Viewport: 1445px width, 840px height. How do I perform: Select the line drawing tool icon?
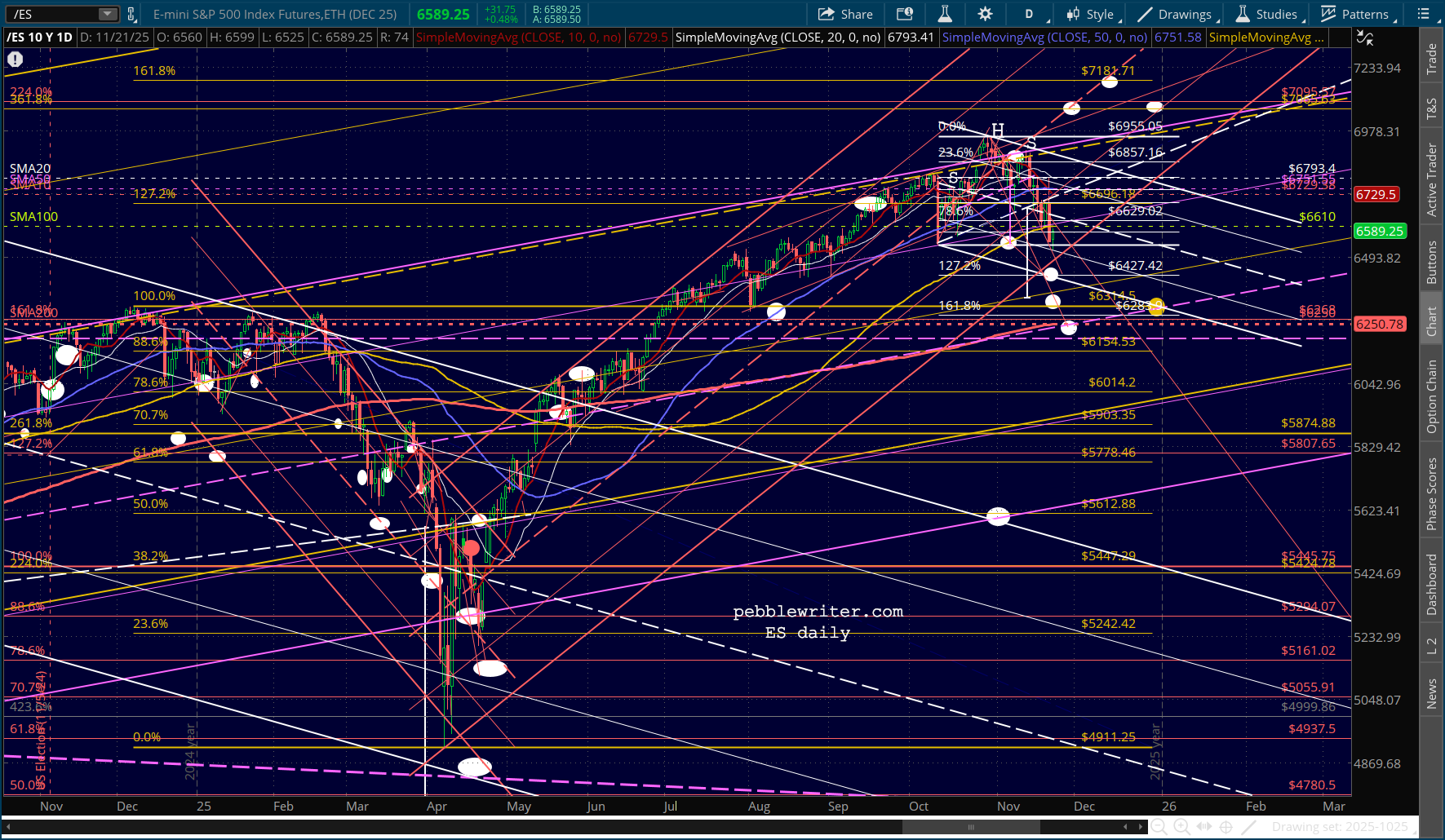point(1248,827)
